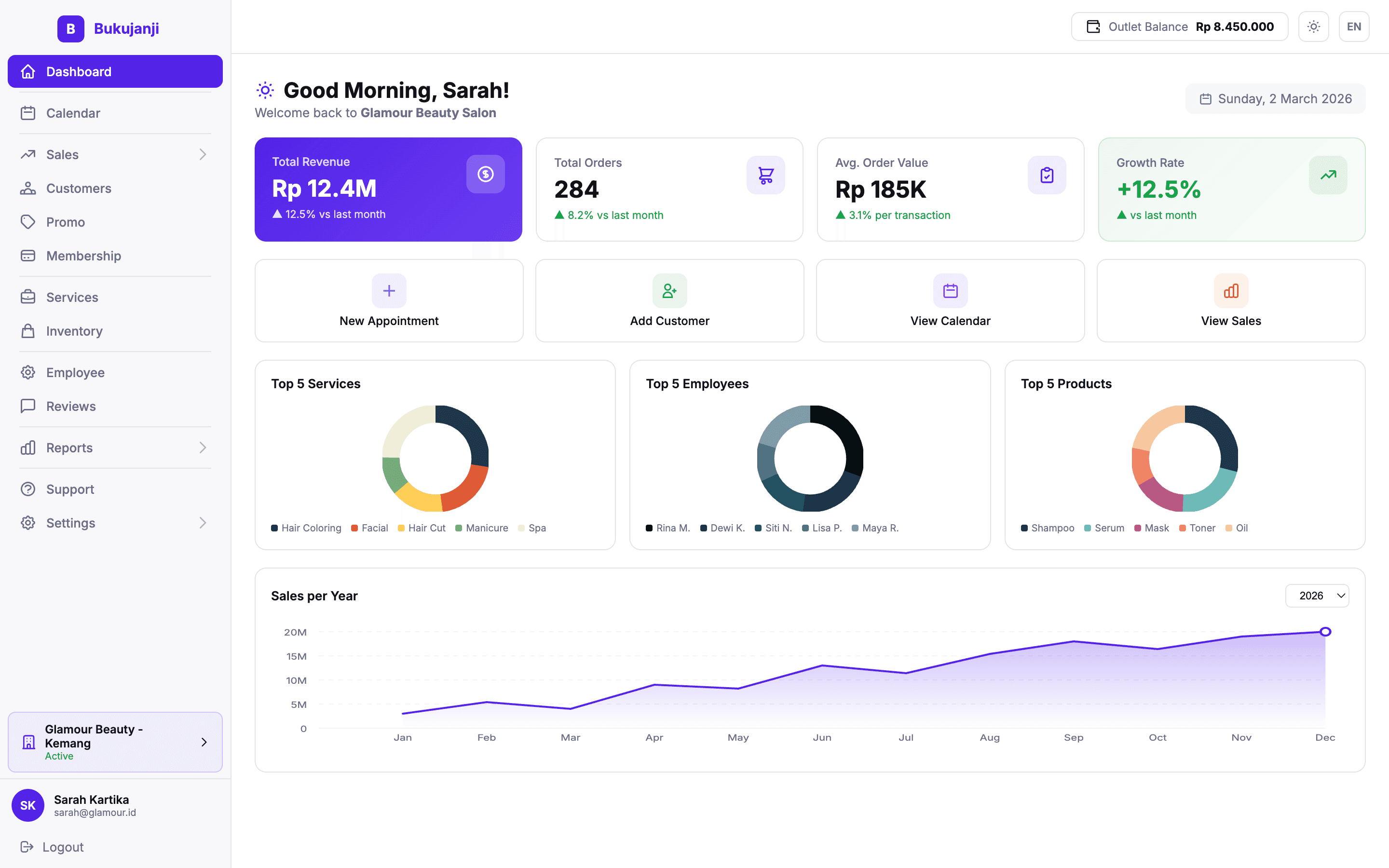1389x868 pixels.
Task: Open the Calendar section in the sidebar
Action: (x=73, y=112)
